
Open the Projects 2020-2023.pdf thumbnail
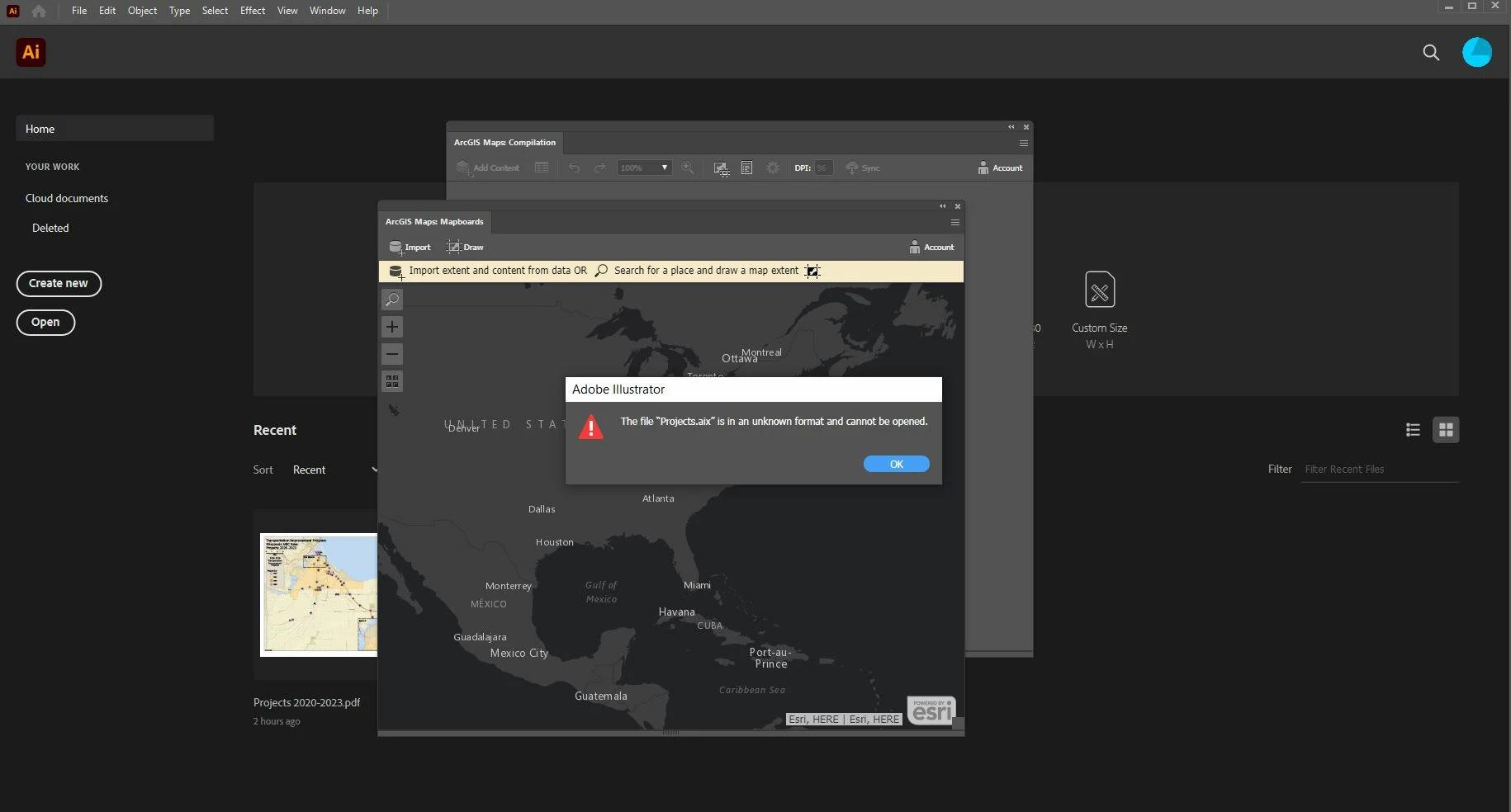click(x=319, y=595)
